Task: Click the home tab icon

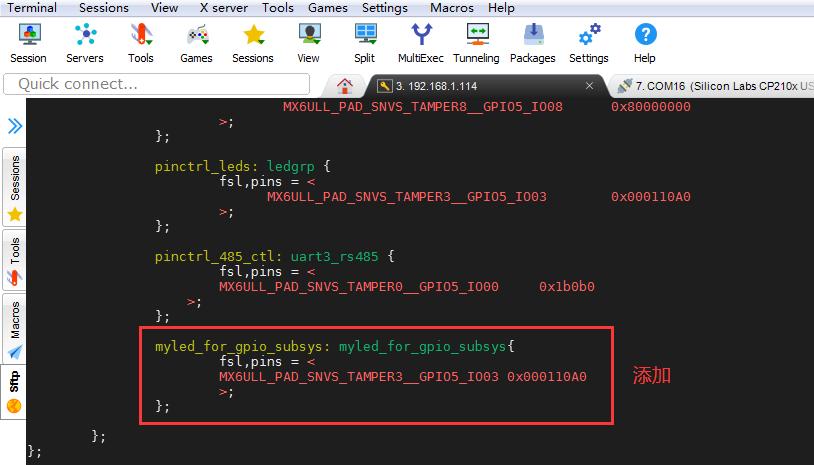Action: (345, 86)
